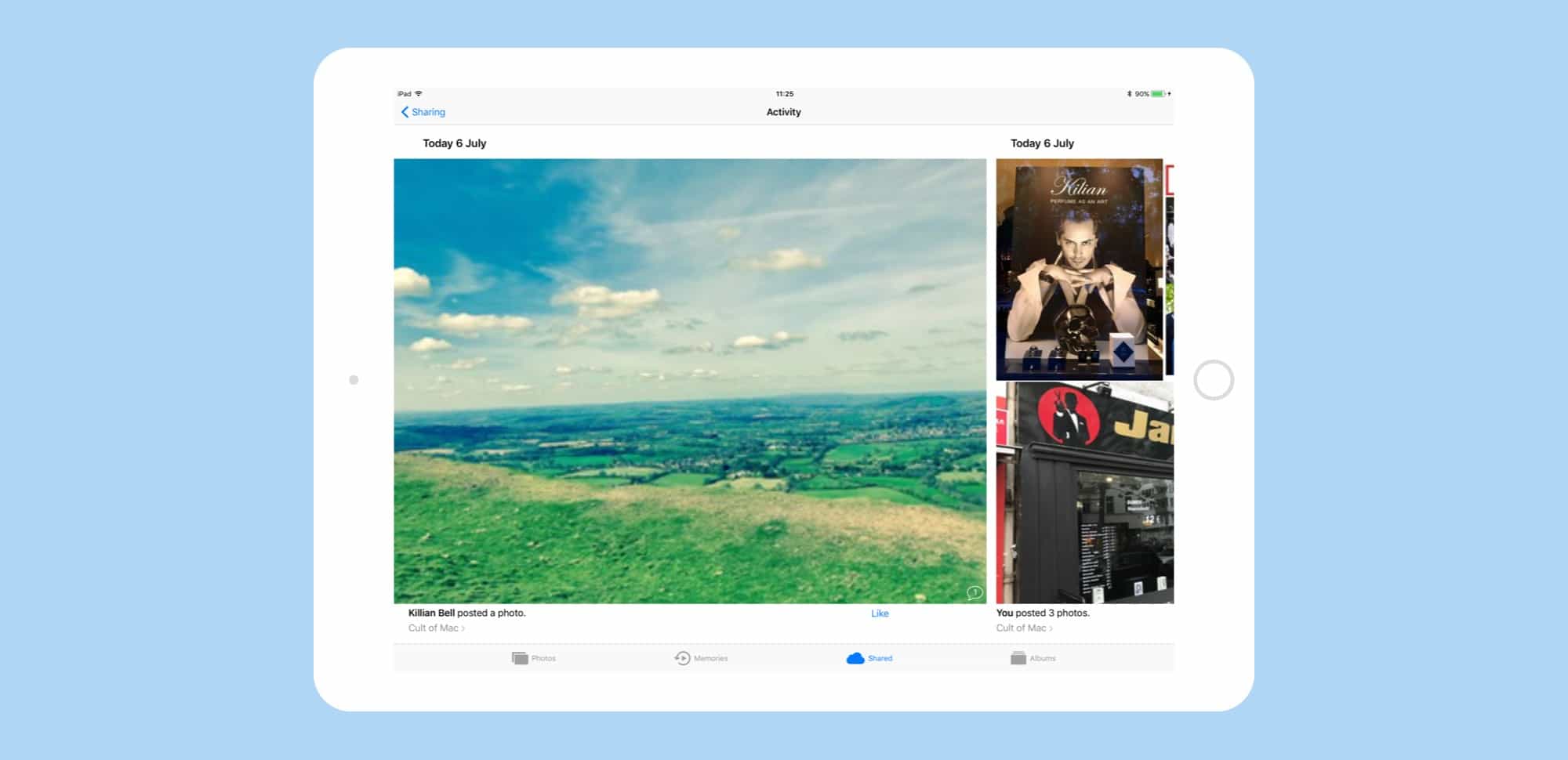Viewport: 1568px width, 760px height.
Task: Tap the chevron next to left Cult of Mac
Action: [x=463, y=628]
